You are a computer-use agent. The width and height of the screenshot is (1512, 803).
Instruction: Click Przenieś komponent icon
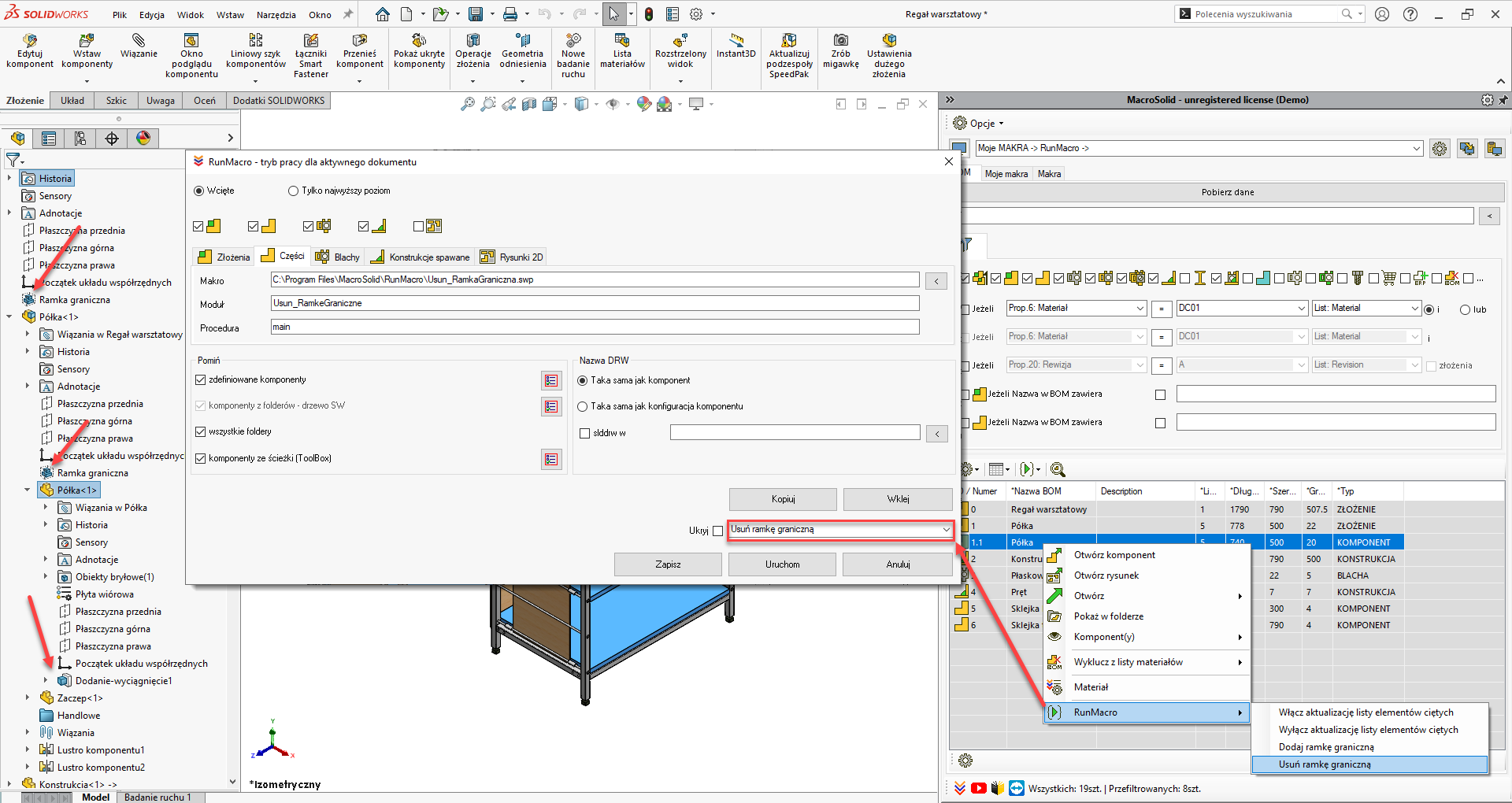(360, 41)
